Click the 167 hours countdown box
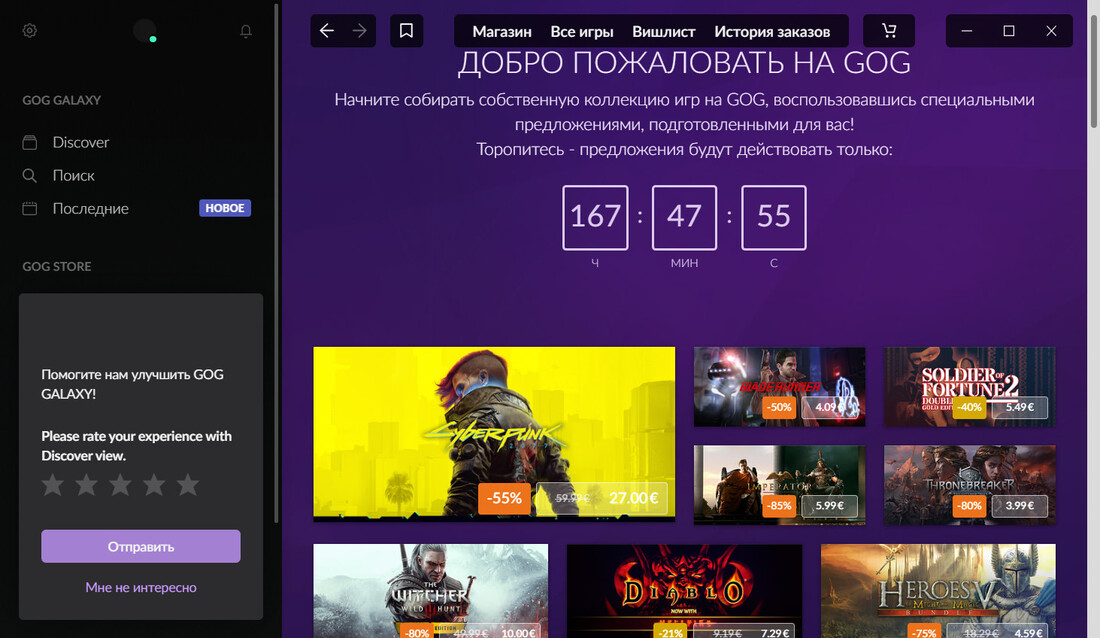The image size is (1100, 638). [x=595, y=218]
